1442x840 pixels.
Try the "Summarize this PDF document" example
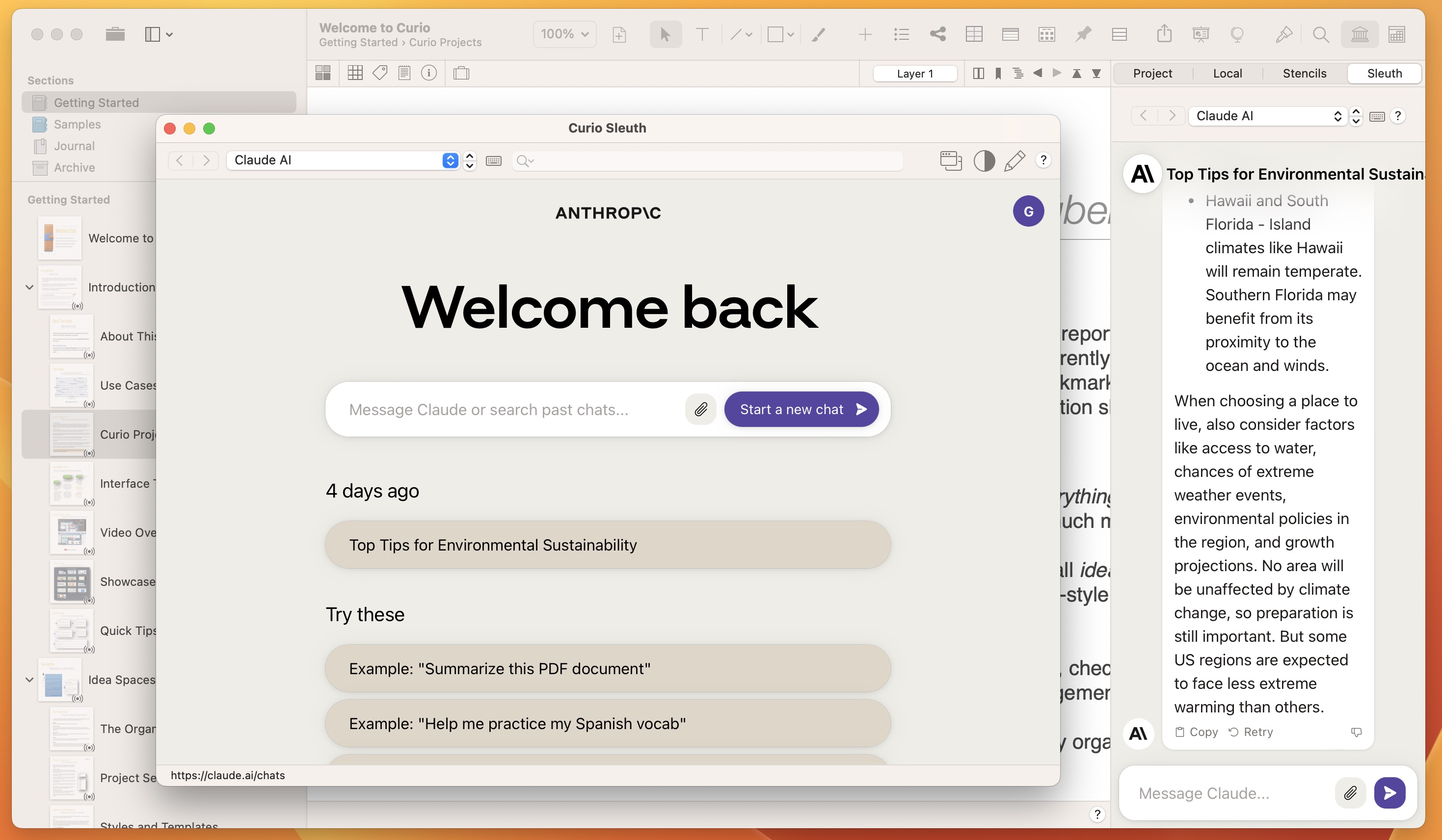pos(608,668)
